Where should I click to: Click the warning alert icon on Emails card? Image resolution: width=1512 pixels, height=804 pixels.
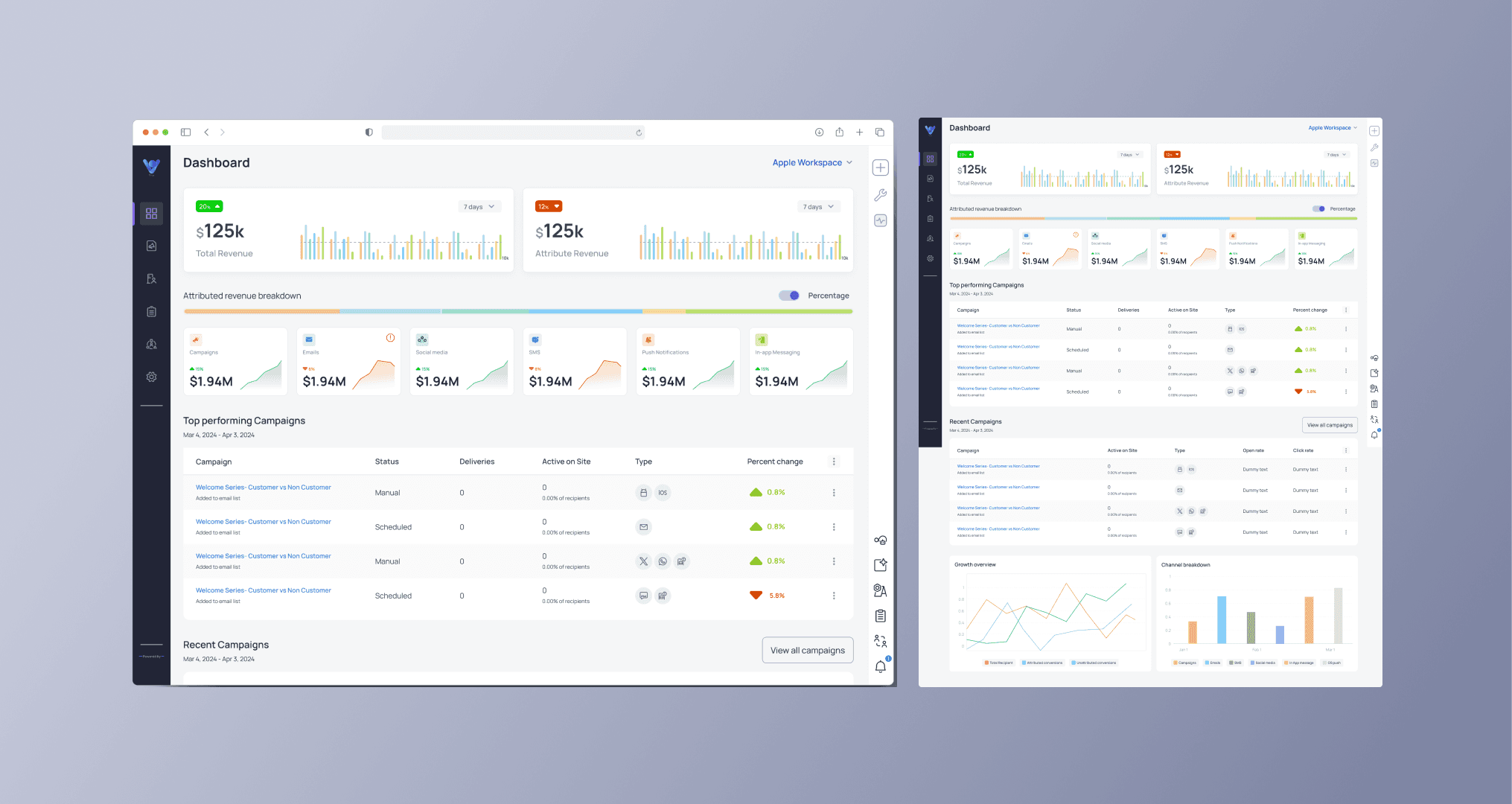coord(390,338)
